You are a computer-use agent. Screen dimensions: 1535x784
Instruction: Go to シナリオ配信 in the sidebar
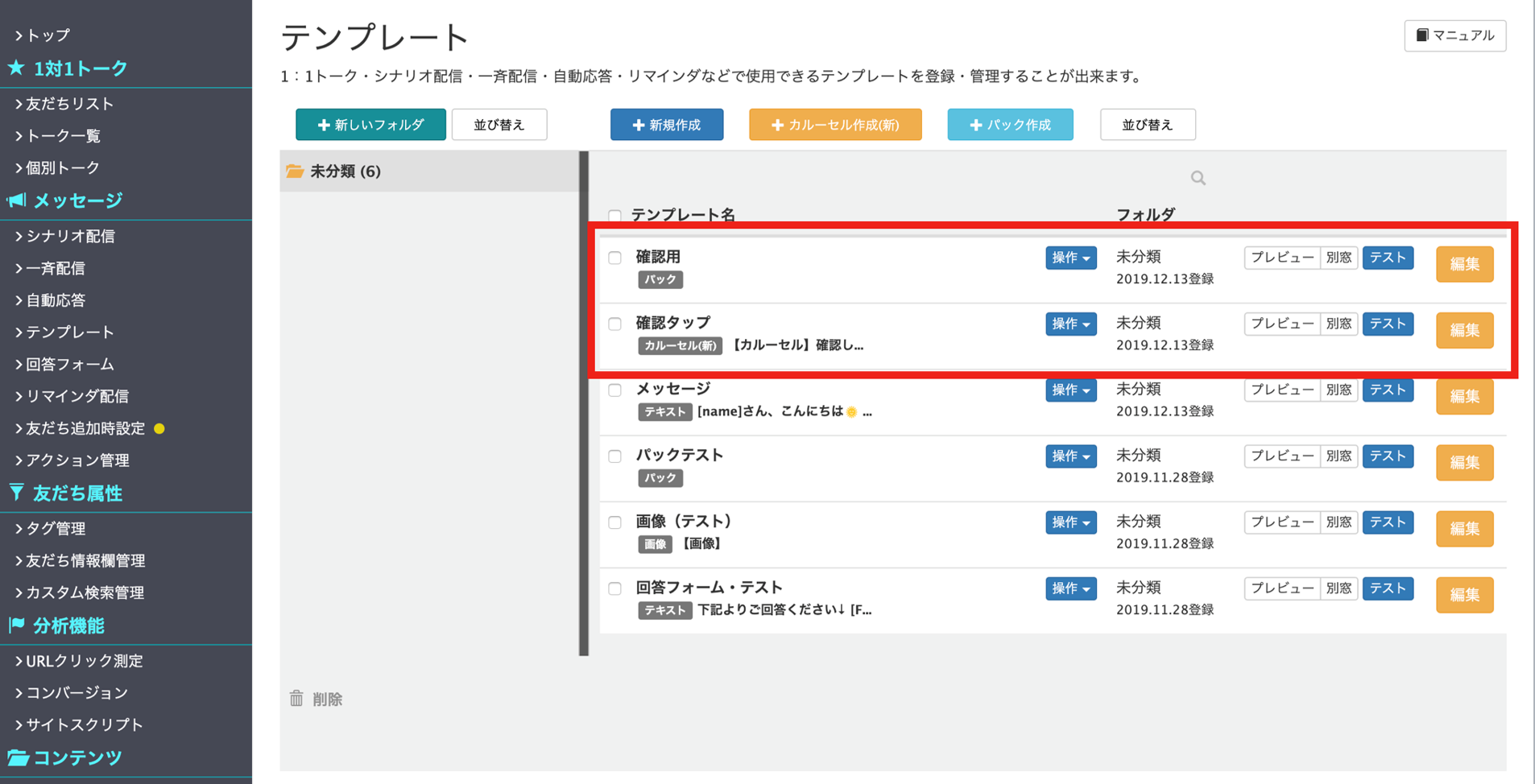click(69, 236)
